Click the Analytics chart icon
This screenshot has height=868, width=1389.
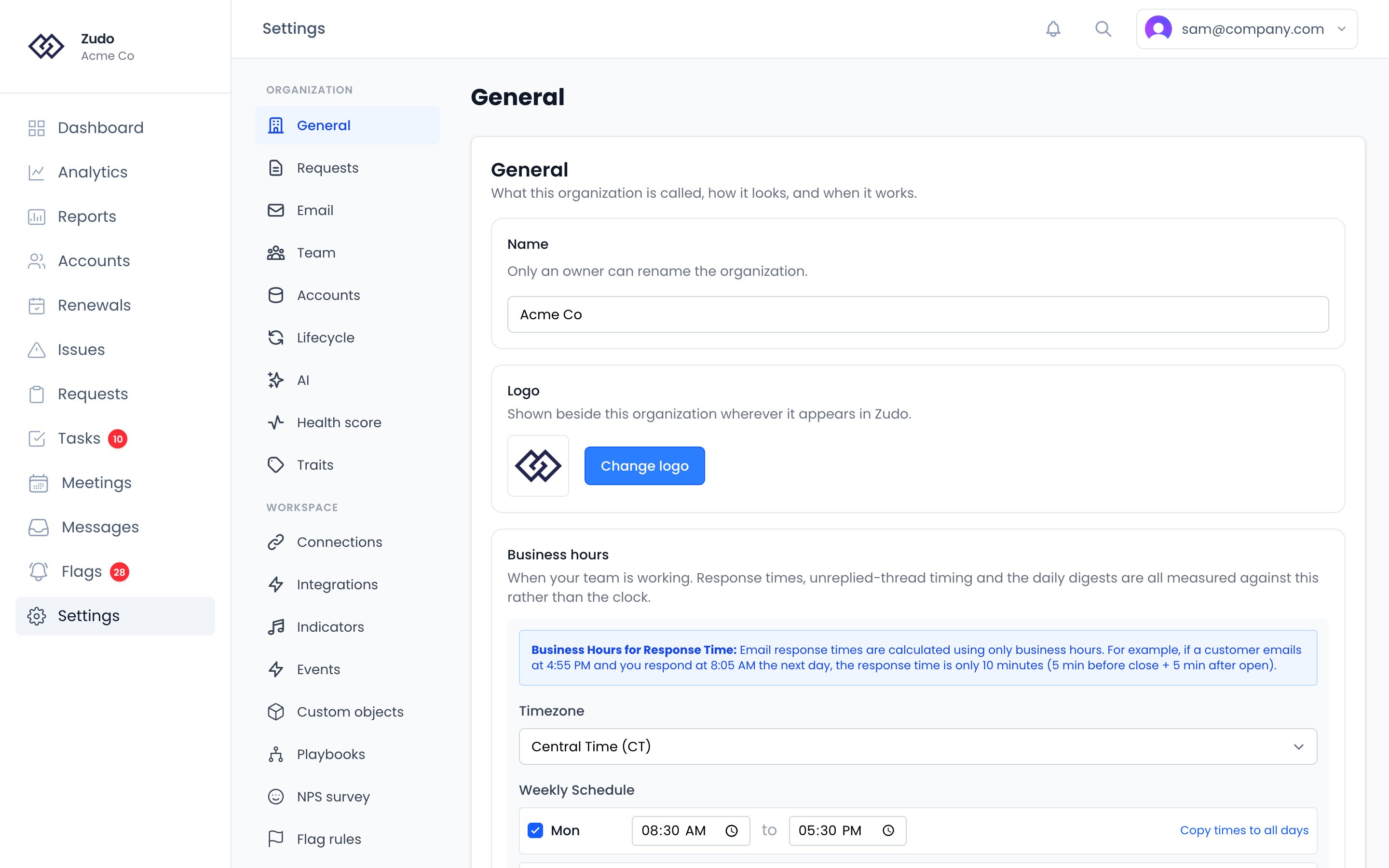37,172
